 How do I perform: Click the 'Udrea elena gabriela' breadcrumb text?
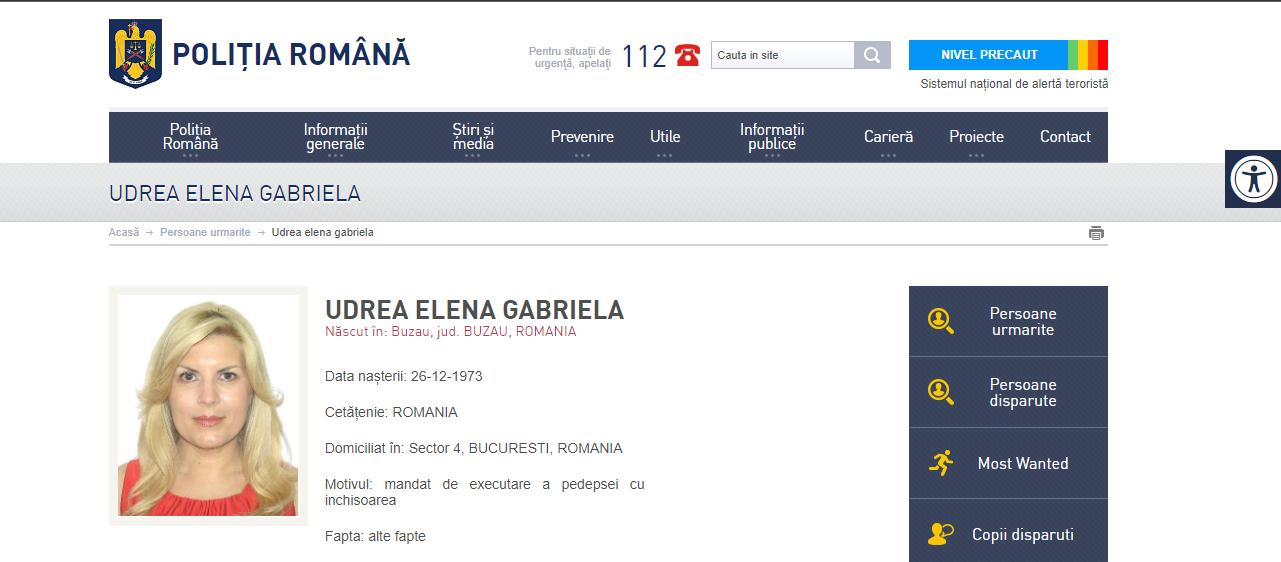(323, 232)
